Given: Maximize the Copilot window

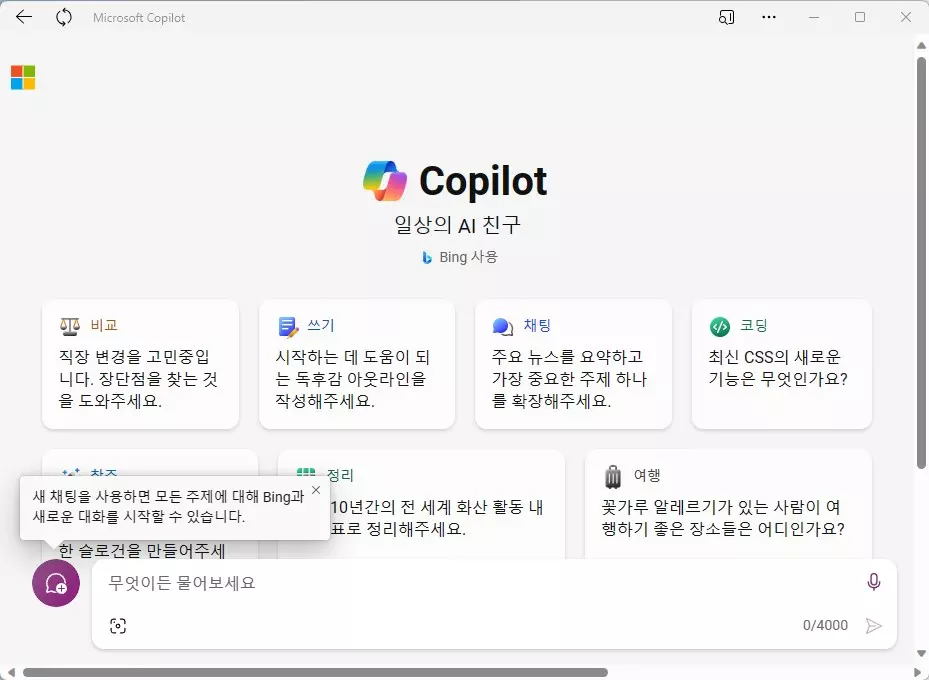Looking at the screenshot, I should pyautogui.click(x=860, y=17).
